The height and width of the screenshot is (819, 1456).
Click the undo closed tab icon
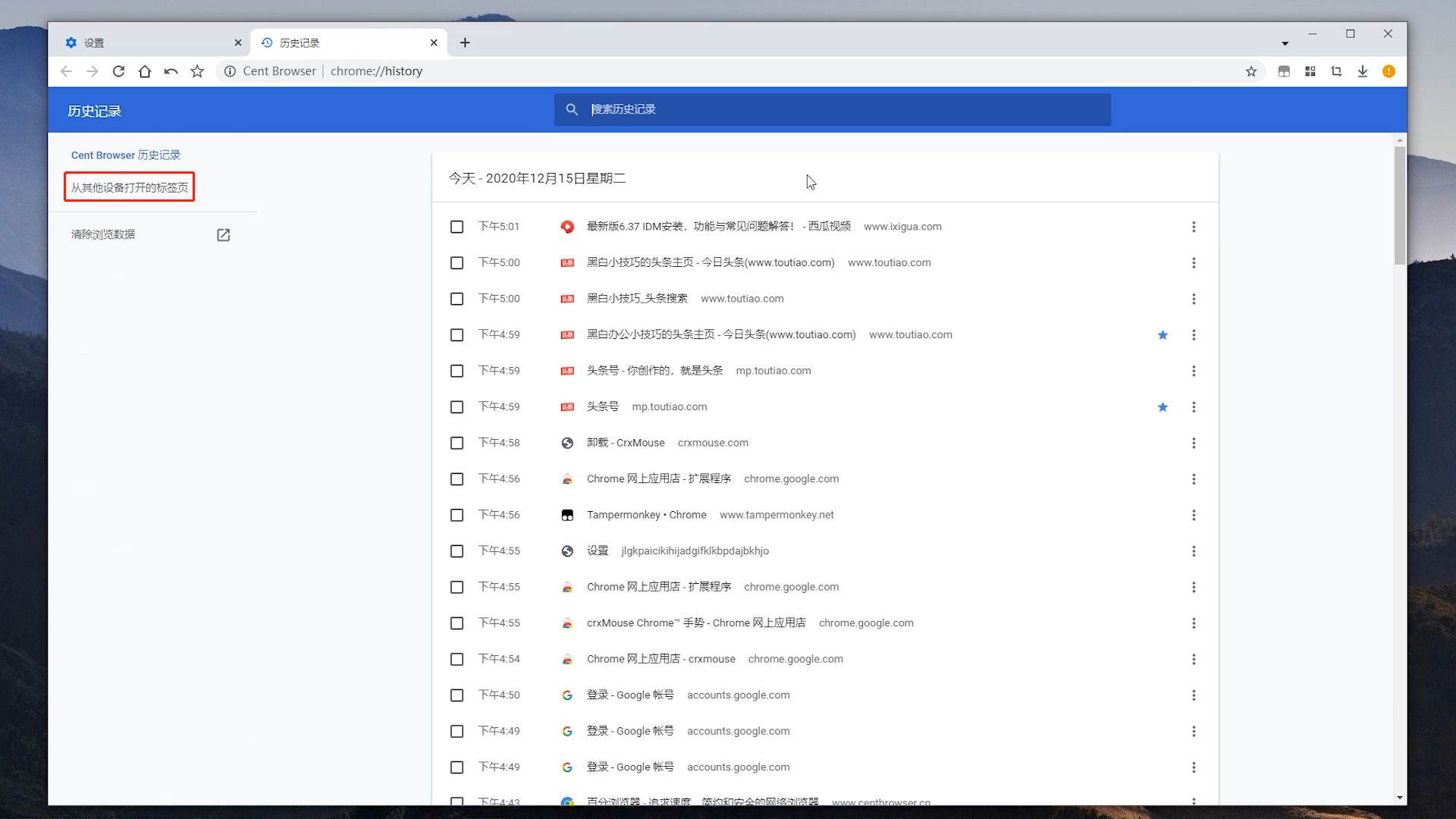pos(171,71)
